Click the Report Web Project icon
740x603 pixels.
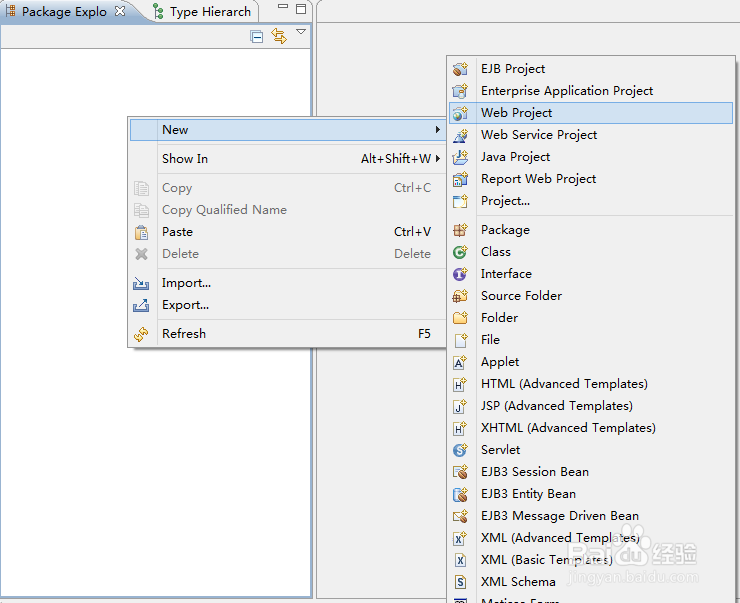(460, 179)
